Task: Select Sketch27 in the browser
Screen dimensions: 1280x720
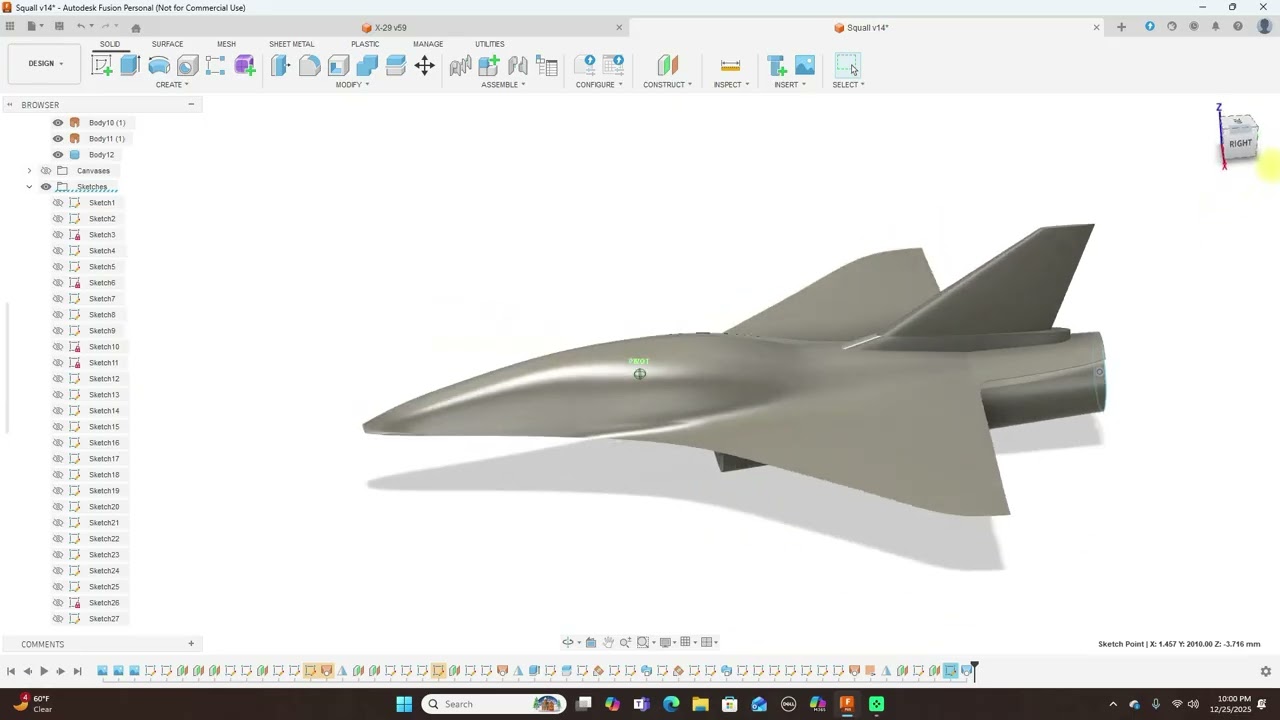Action: tap(104, 619)
